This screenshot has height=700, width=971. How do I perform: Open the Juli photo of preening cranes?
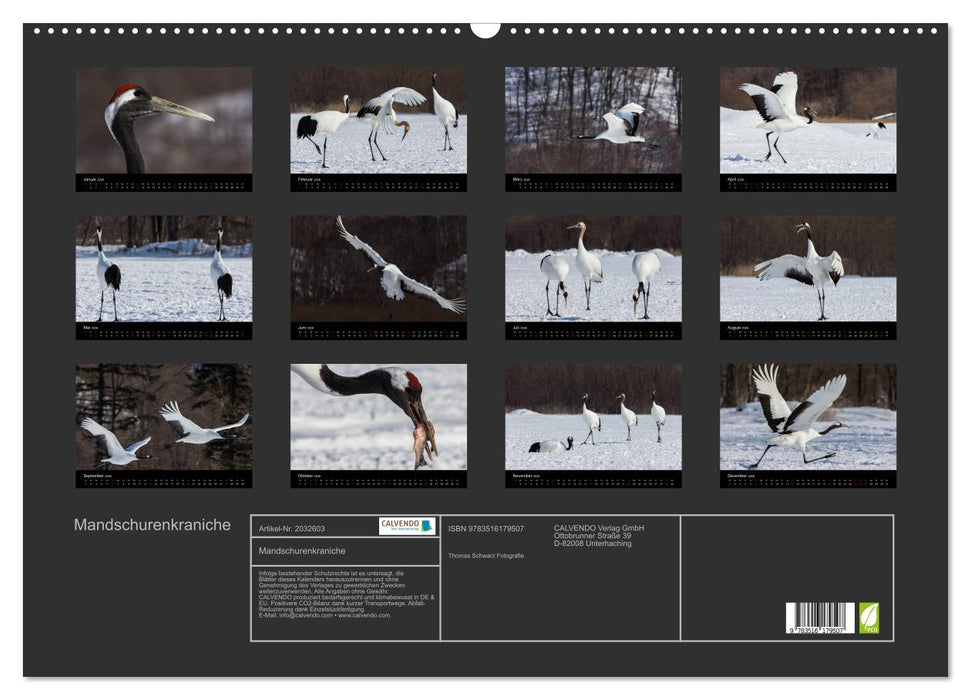[593, 268]
